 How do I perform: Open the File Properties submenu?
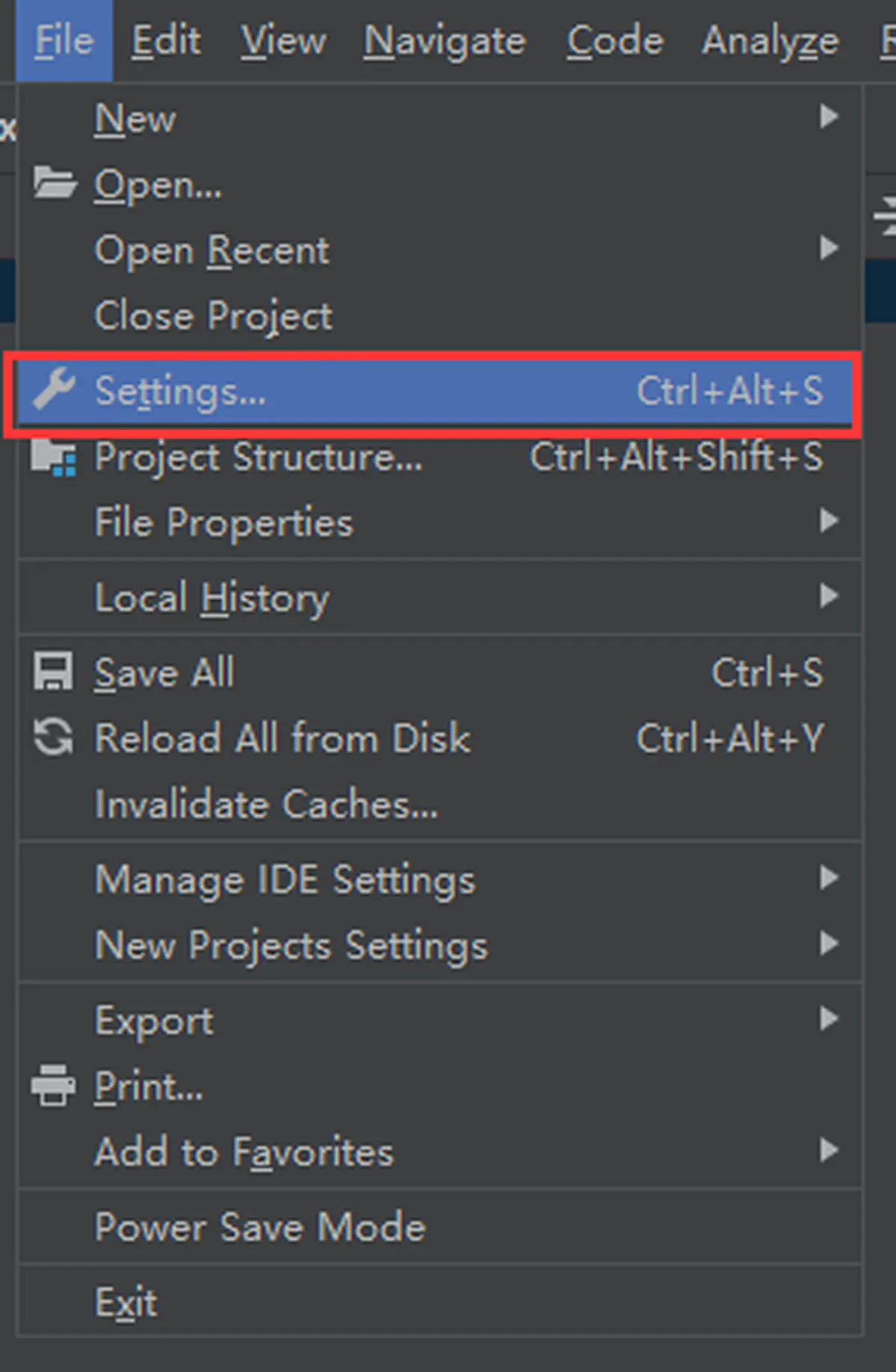[439, 522]
